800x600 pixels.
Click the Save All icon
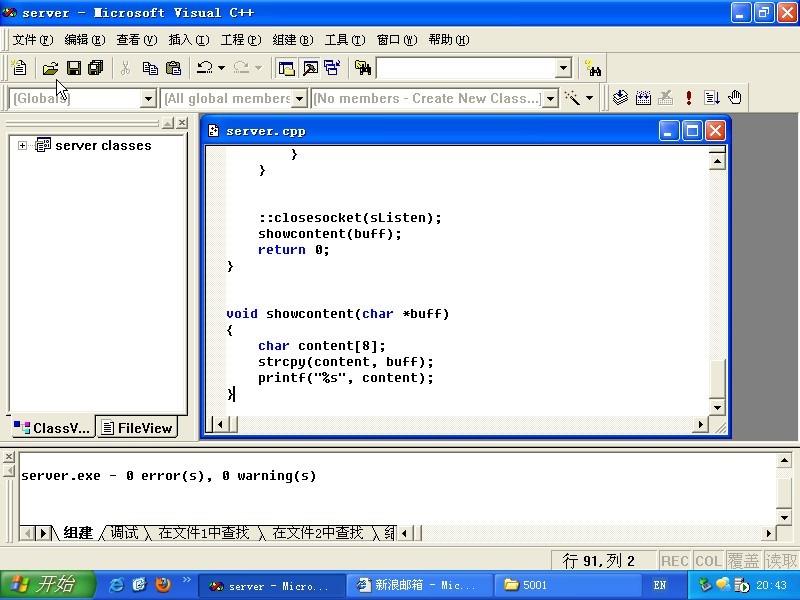coord(95,68)
